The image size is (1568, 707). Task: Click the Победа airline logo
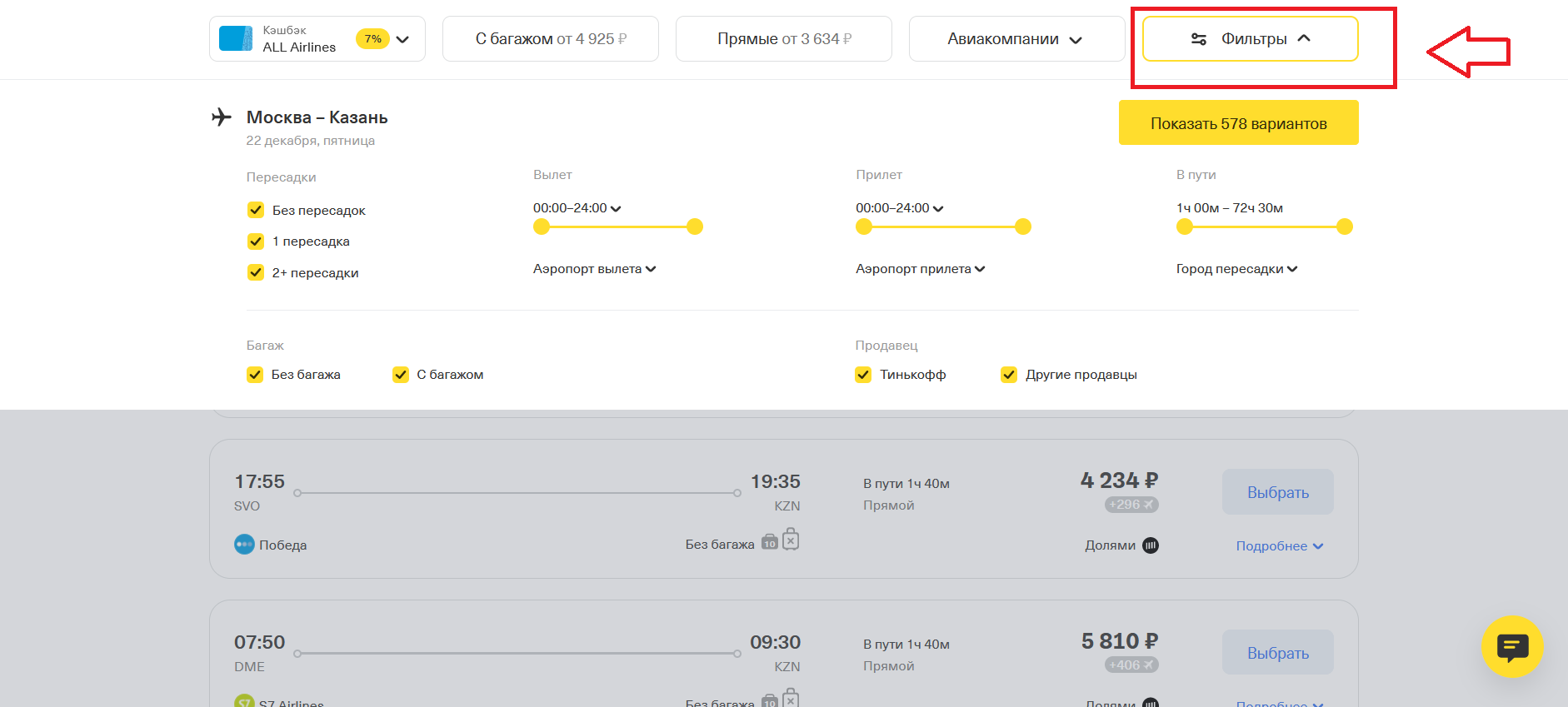[244, 545]
